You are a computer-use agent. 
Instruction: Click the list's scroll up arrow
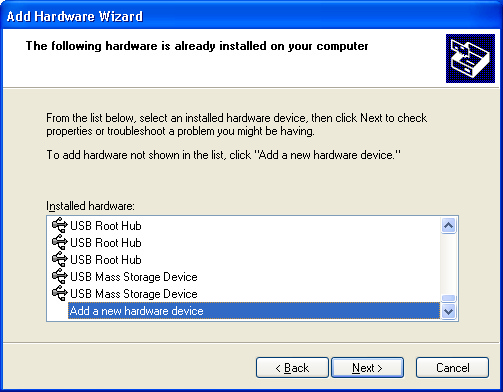coord(449,226)
